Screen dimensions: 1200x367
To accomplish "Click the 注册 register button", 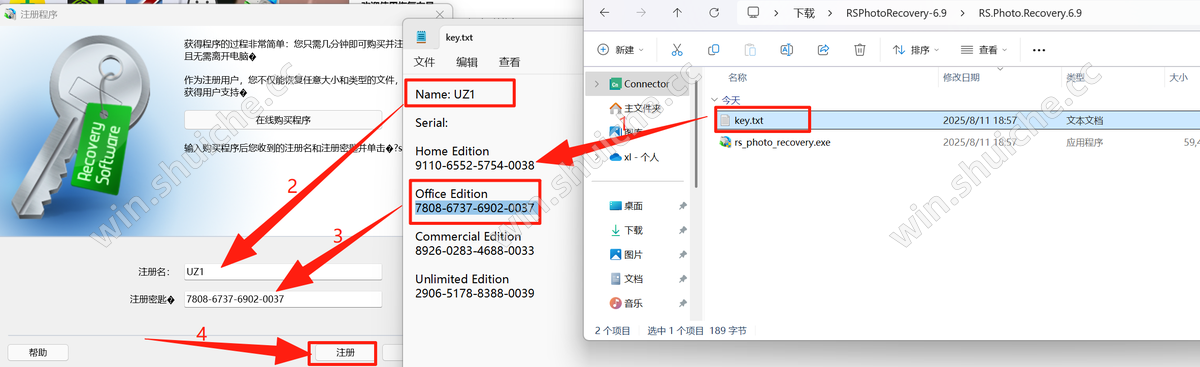I will pyautogui.click(x=344, y=352).
